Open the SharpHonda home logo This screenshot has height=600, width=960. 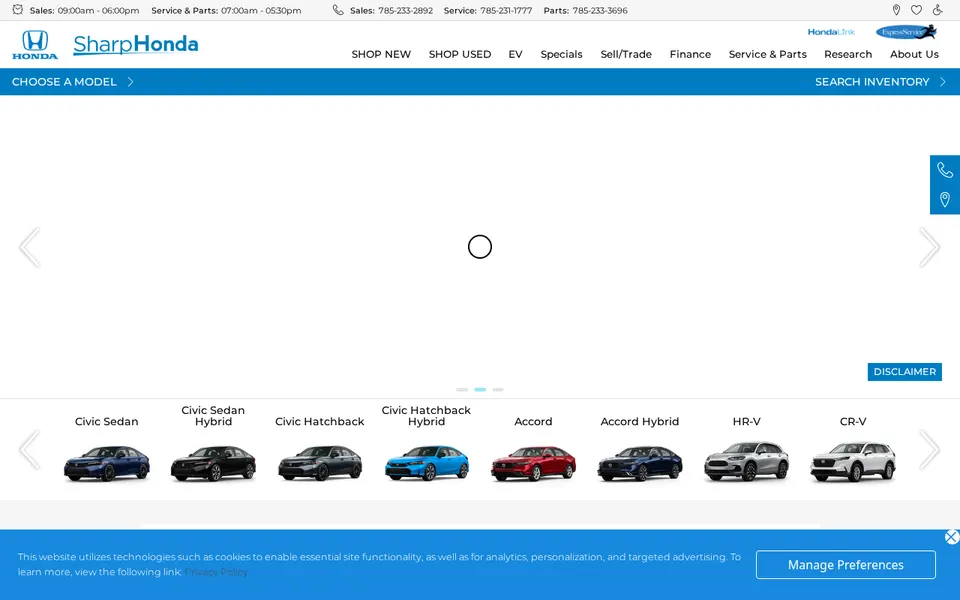pos(135,45)
